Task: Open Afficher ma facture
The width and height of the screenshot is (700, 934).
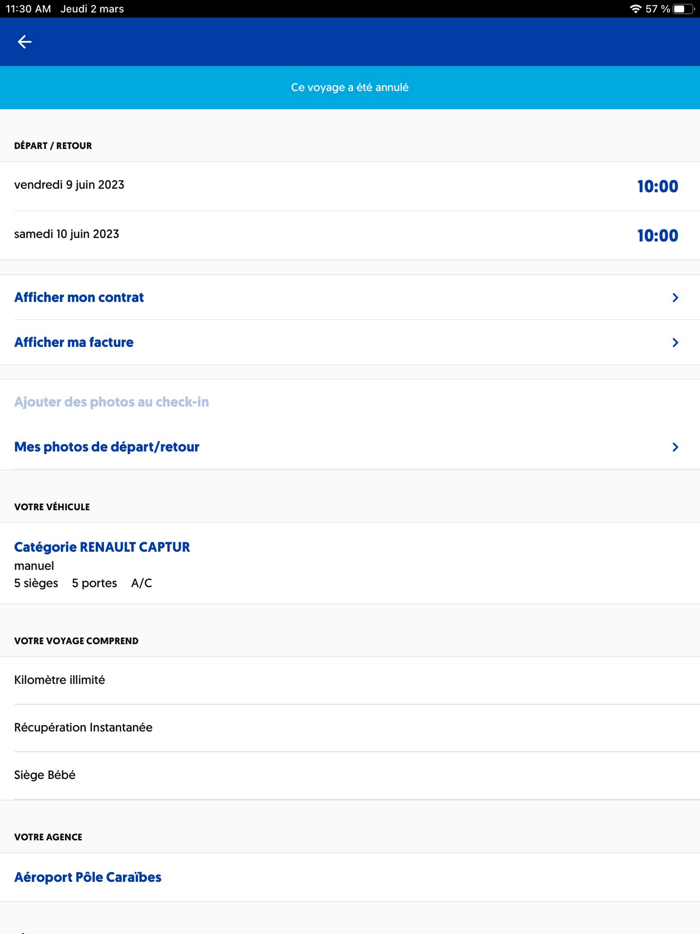Action: tap(74, 343)
